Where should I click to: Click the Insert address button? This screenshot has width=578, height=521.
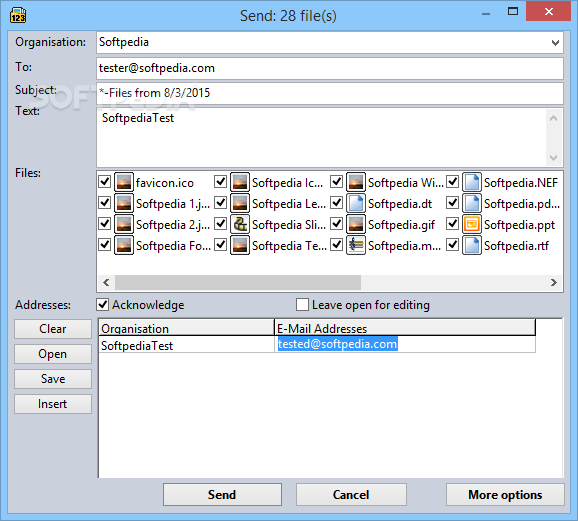53,404
